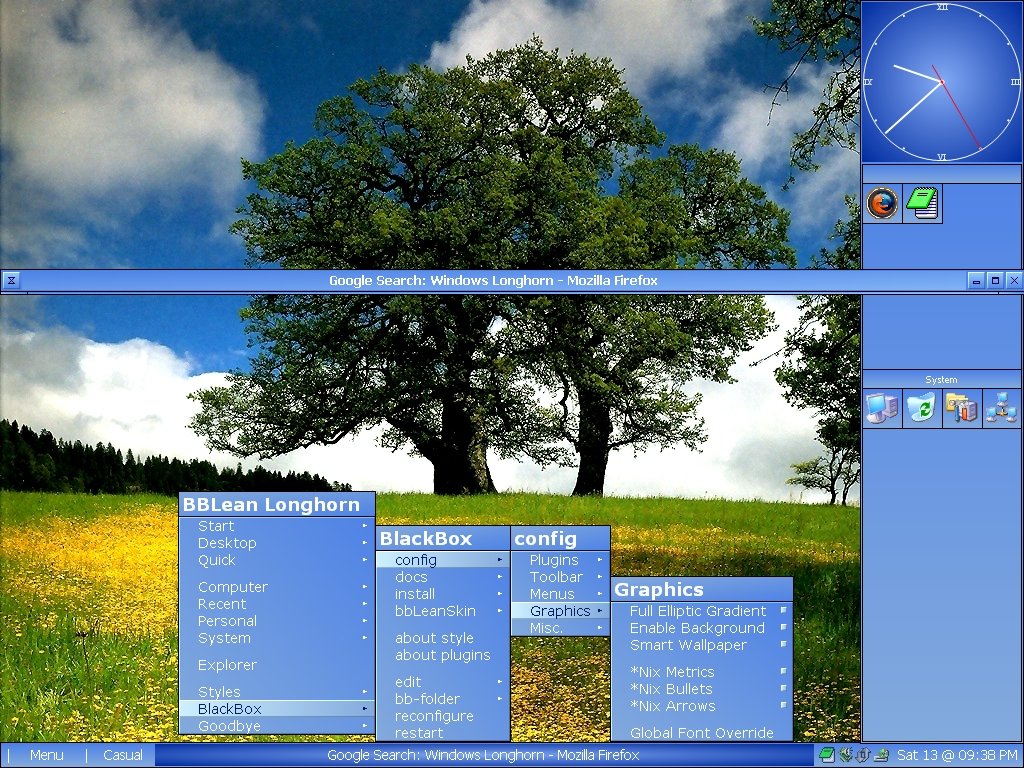Viewport: 1024px width, 768px height.
Task: Select the Firefox task in the bottom taskbar
Action: click(484, 755)
